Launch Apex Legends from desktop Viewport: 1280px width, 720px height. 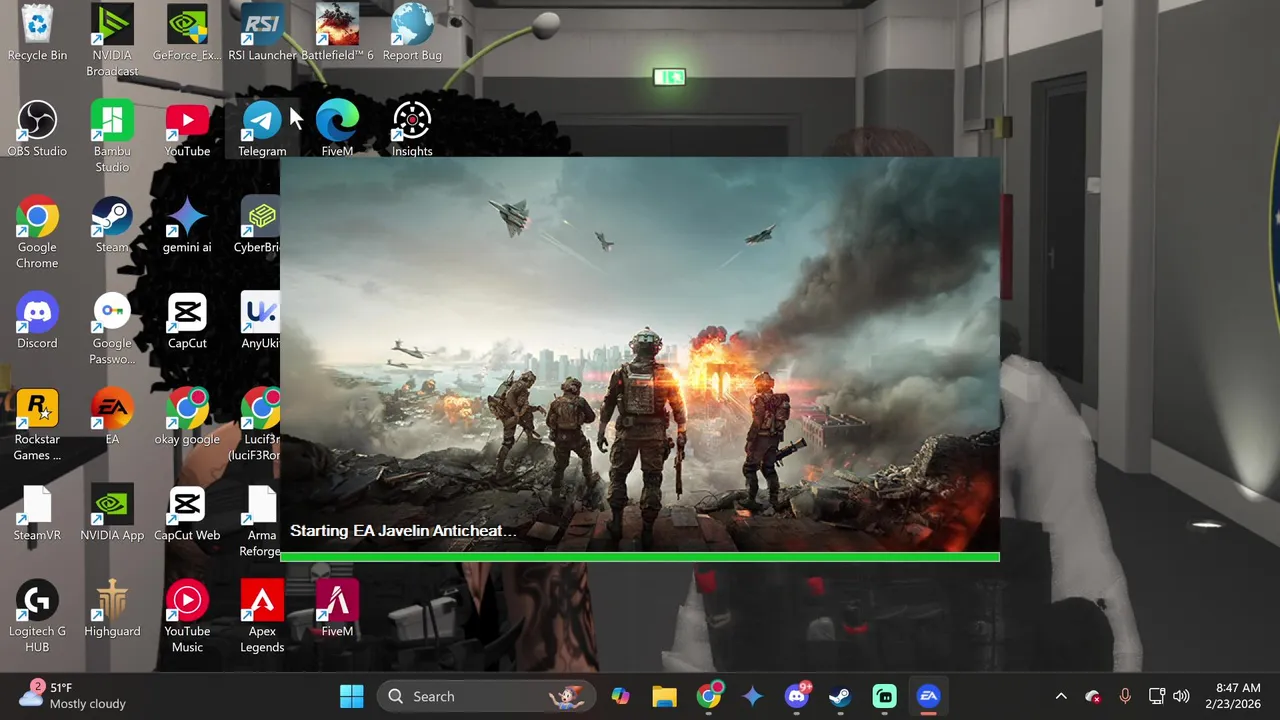pos(262,617)
